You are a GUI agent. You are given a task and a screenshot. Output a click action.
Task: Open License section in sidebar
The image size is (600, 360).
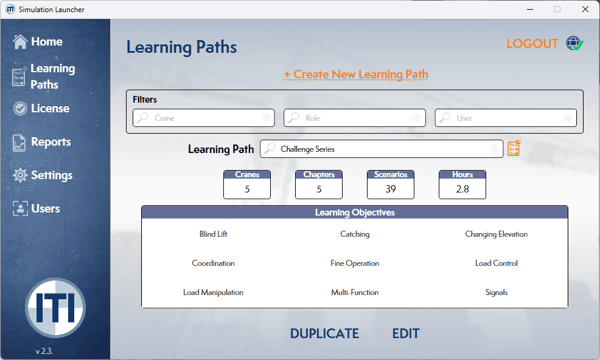coord(50,109)
